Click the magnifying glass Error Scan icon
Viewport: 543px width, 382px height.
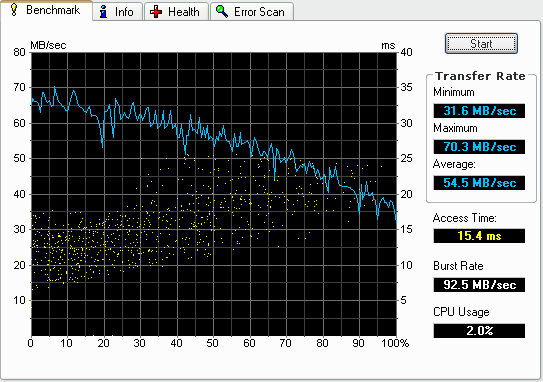pyautogui.click(x=222, y=11)
